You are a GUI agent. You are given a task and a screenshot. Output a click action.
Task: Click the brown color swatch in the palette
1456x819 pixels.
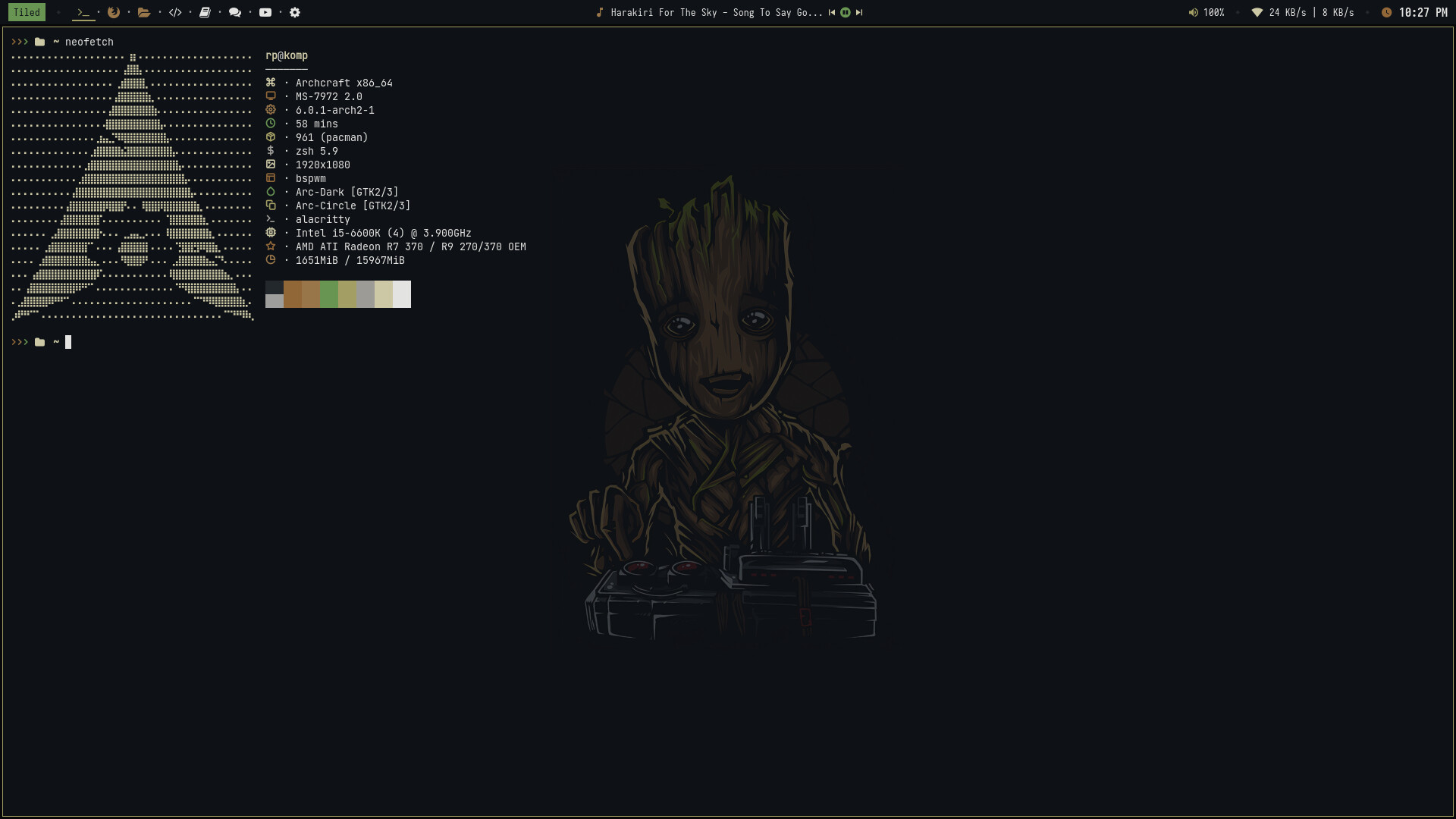click(x=293, y=294)
